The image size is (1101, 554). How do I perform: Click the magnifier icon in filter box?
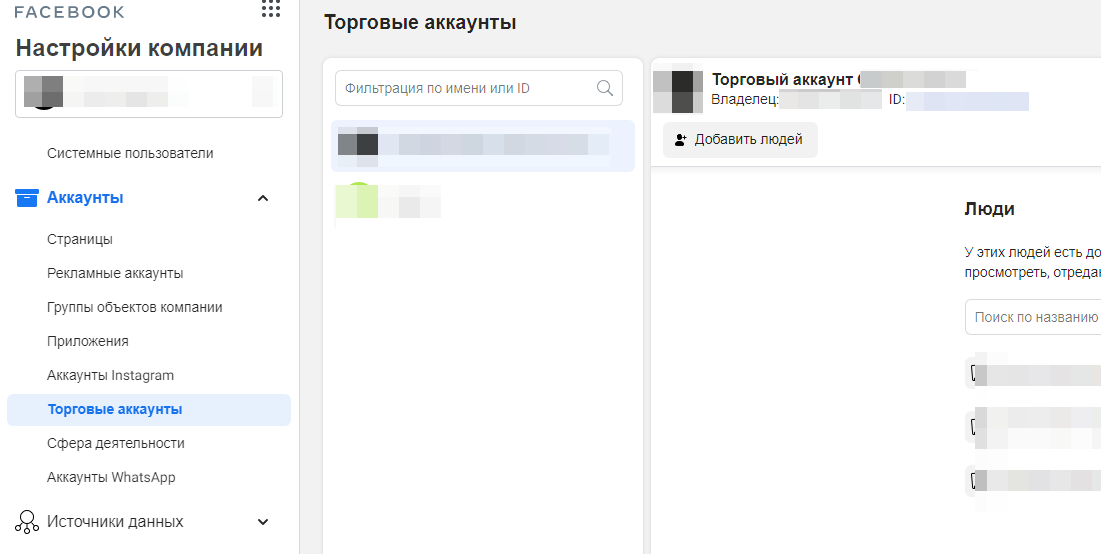(x=604, y=88)
